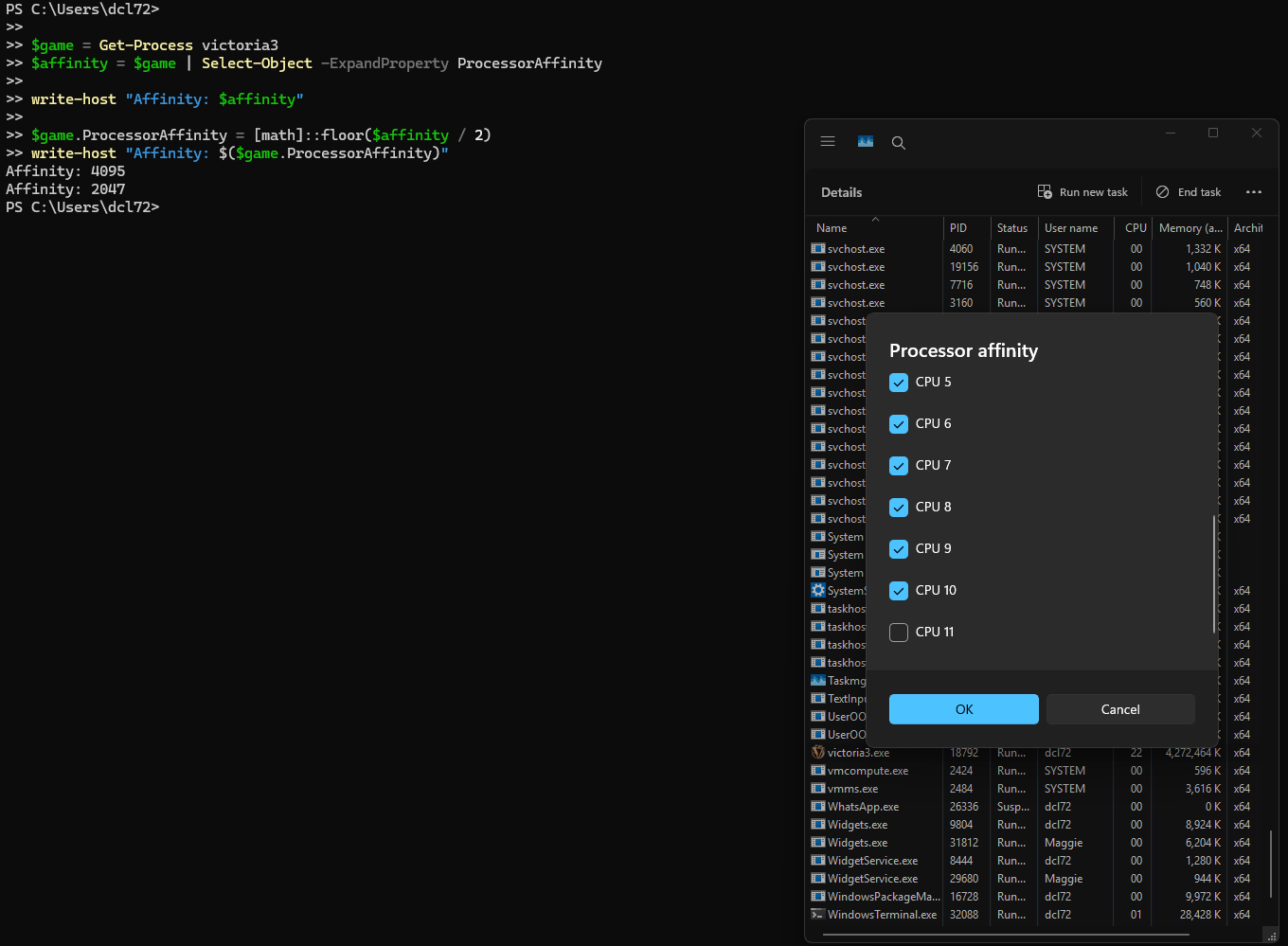Image resolution: width=1288 pixels, height=946 pixels.
Task: Toggle the CPU 8 checkbox off
Action: (899, 508)
